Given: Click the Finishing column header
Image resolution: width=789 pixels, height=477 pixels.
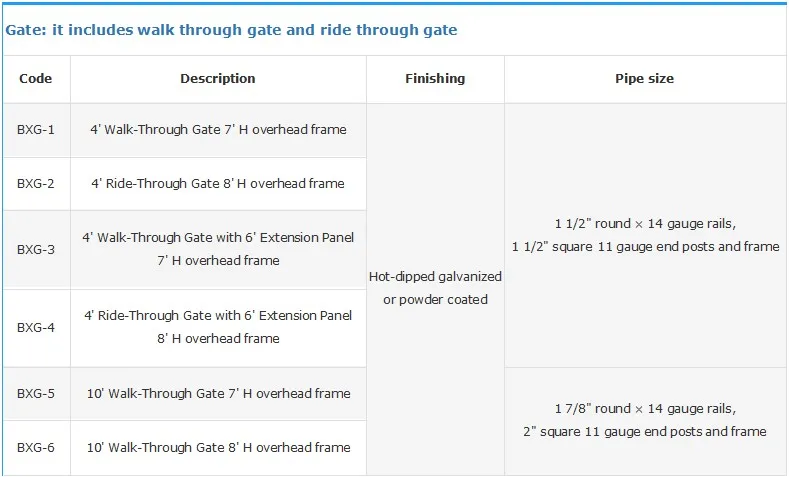Looking at the screenshot, I should coord(435,78).
